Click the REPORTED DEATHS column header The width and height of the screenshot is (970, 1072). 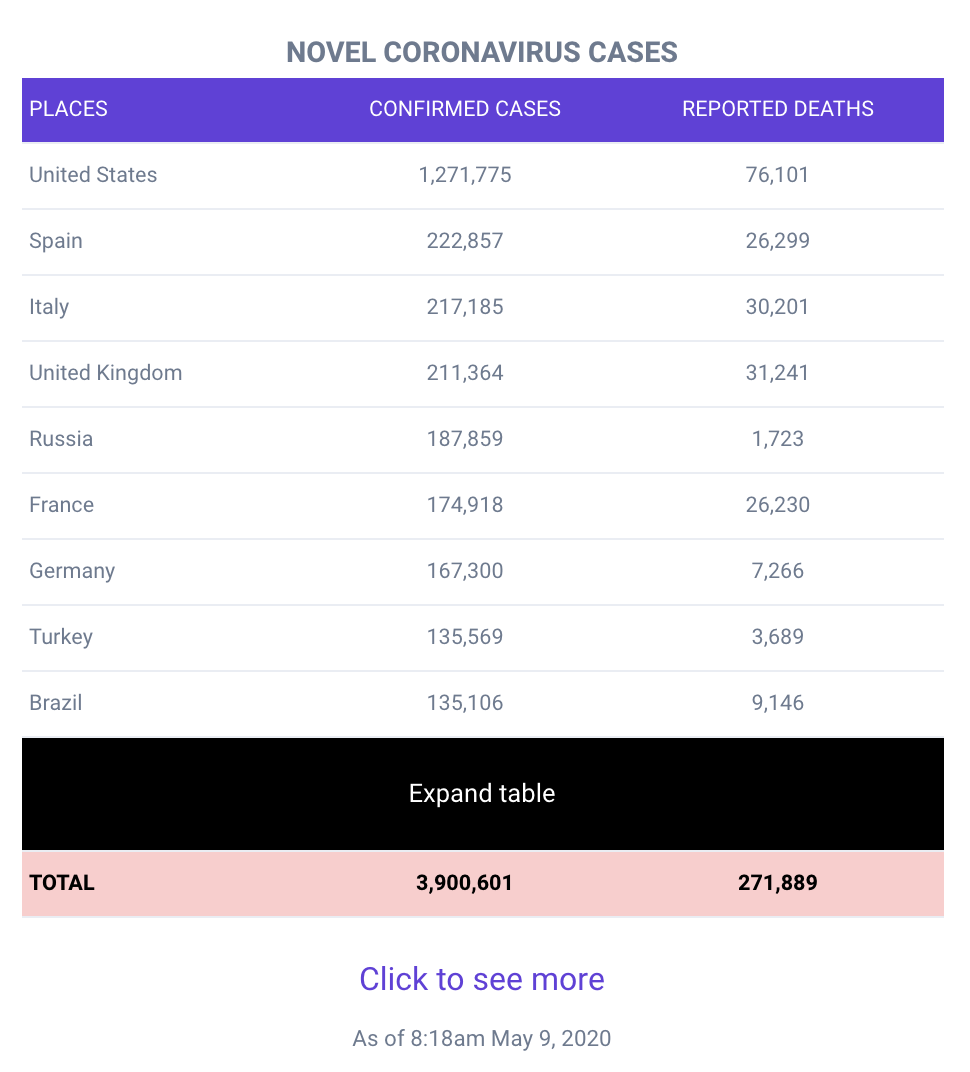pos(778,109)
